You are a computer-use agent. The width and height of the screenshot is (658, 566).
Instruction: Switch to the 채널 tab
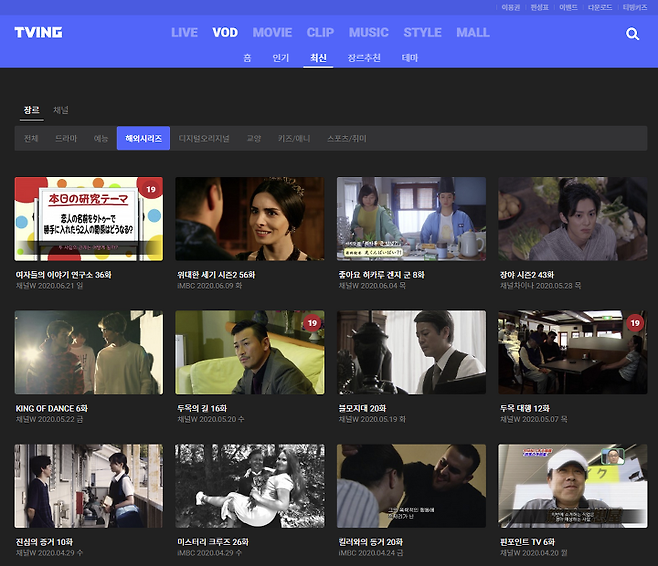(61, 109)
